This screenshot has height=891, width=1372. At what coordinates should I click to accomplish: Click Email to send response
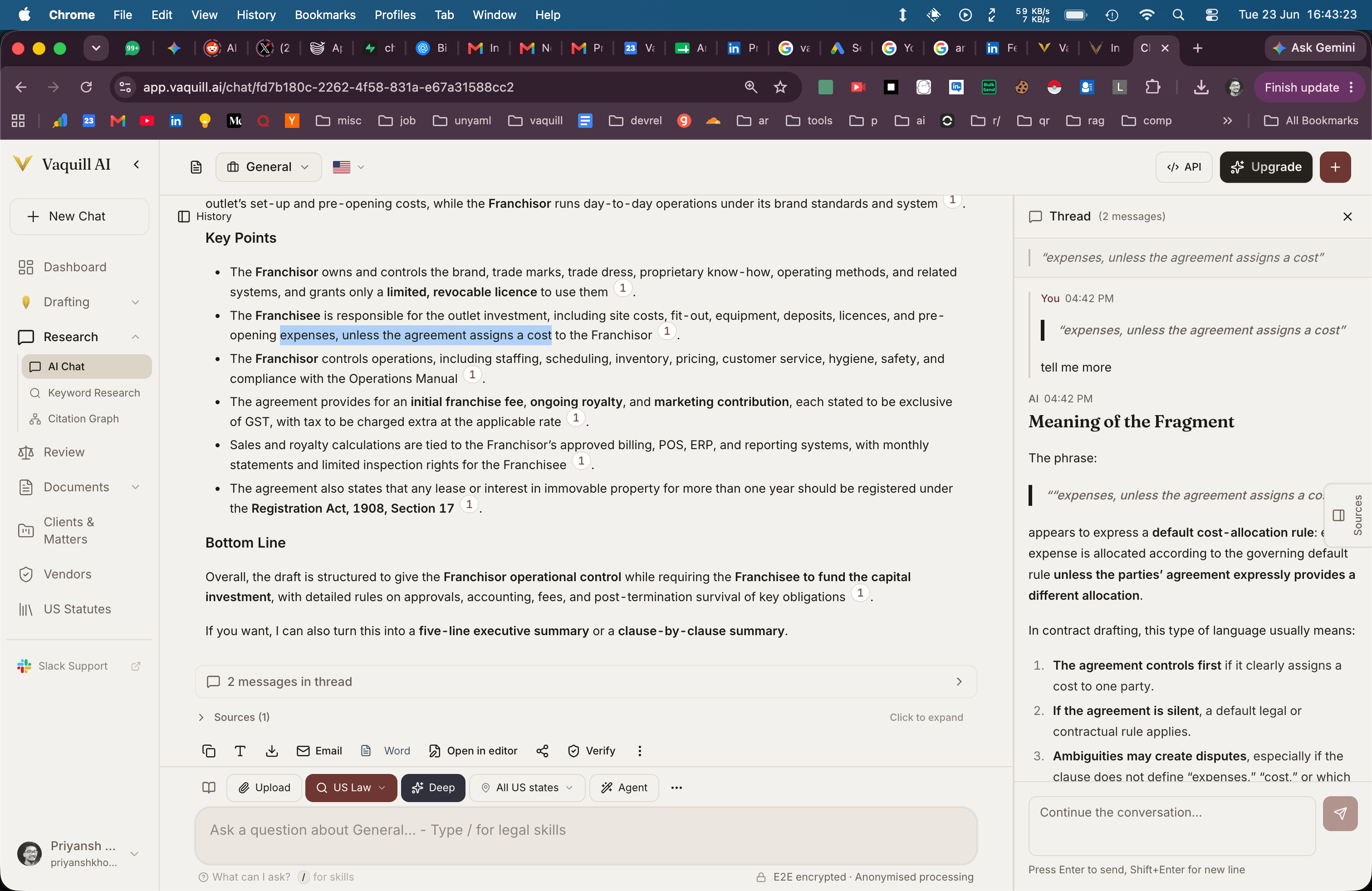[x=319, y=750]
